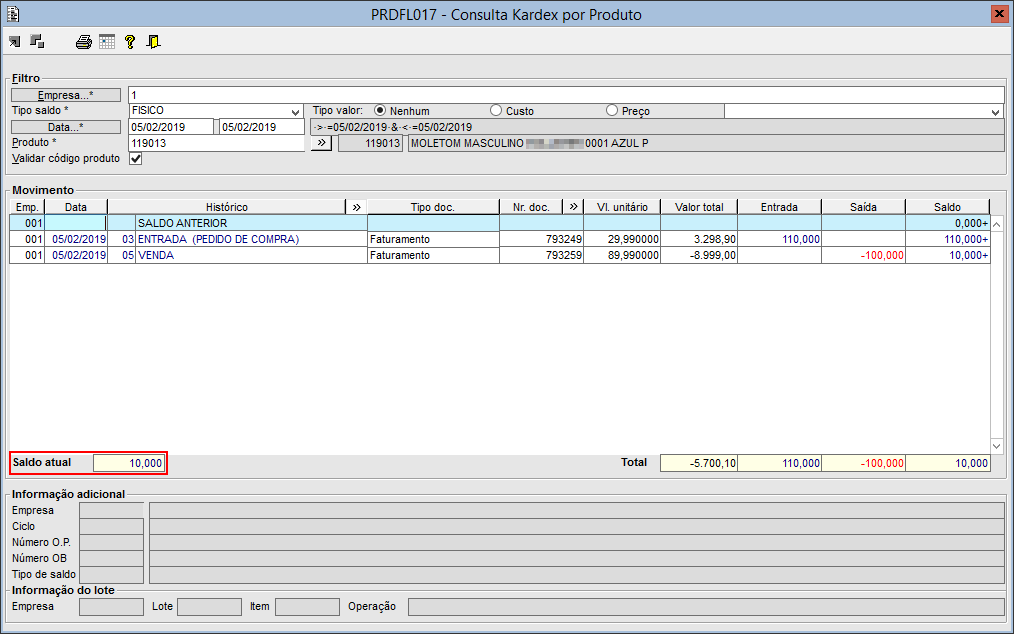Open the grid/spreadsheet export icon
Screen dimensions: 1014x634
pos(107,42)
